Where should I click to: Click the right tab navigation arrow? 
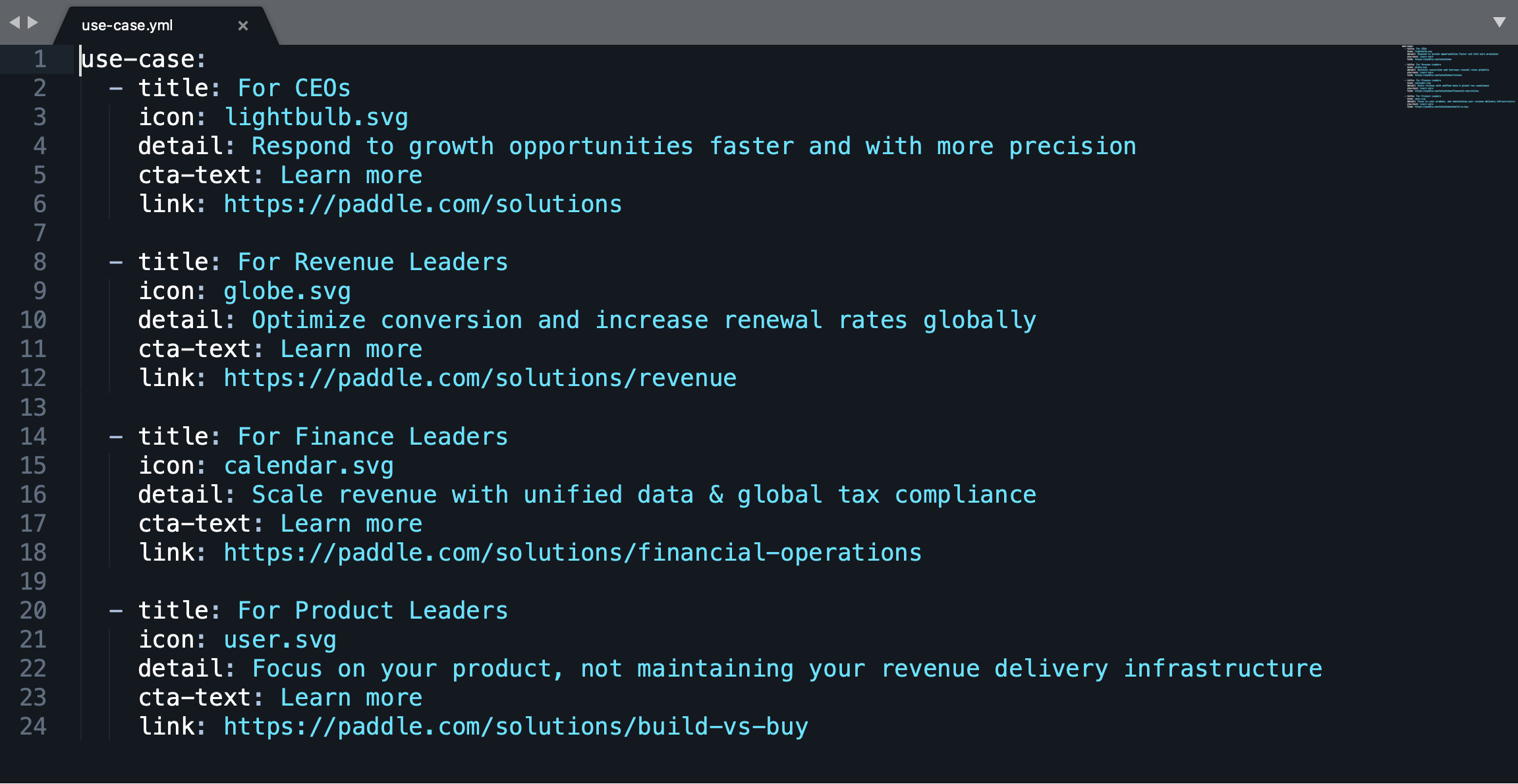point(33,22)
